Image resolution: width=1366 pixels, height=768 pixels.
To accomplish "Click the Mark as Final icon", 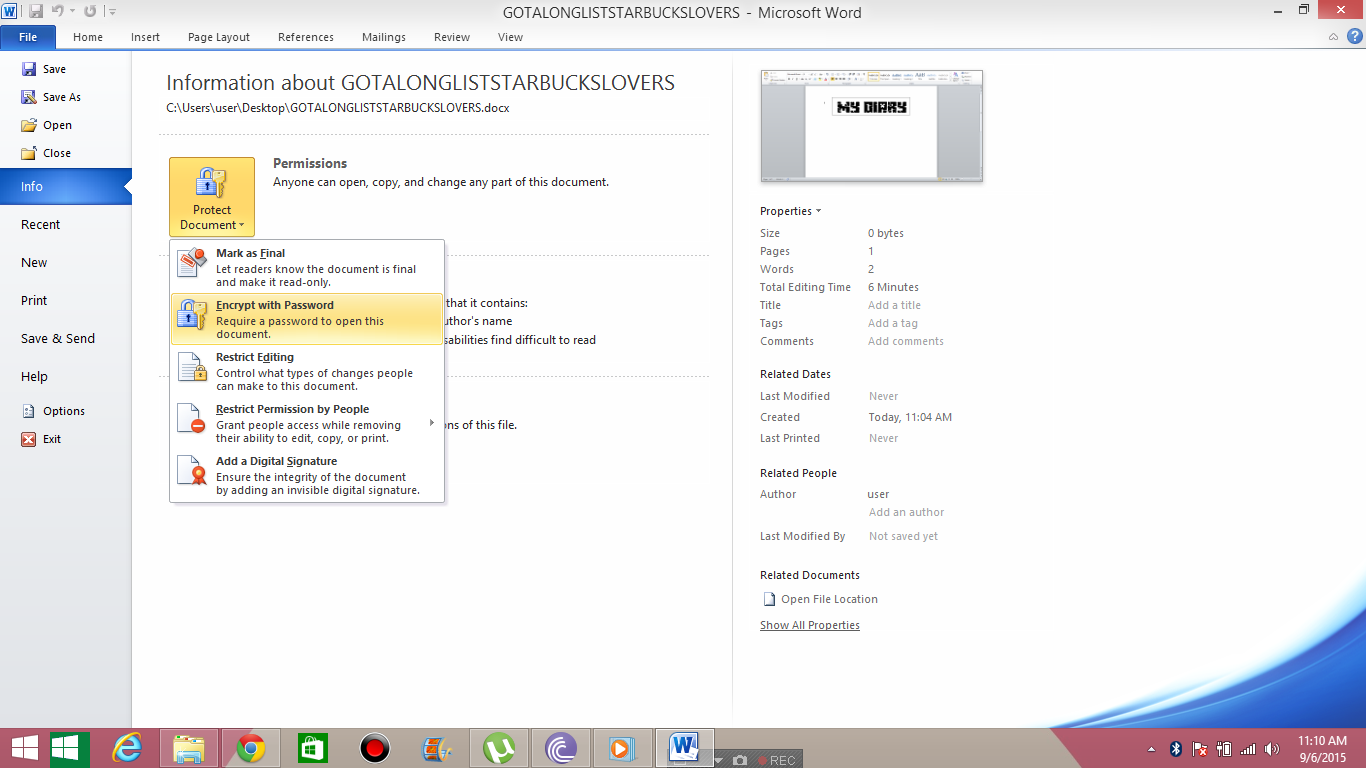I will (192, 263).
